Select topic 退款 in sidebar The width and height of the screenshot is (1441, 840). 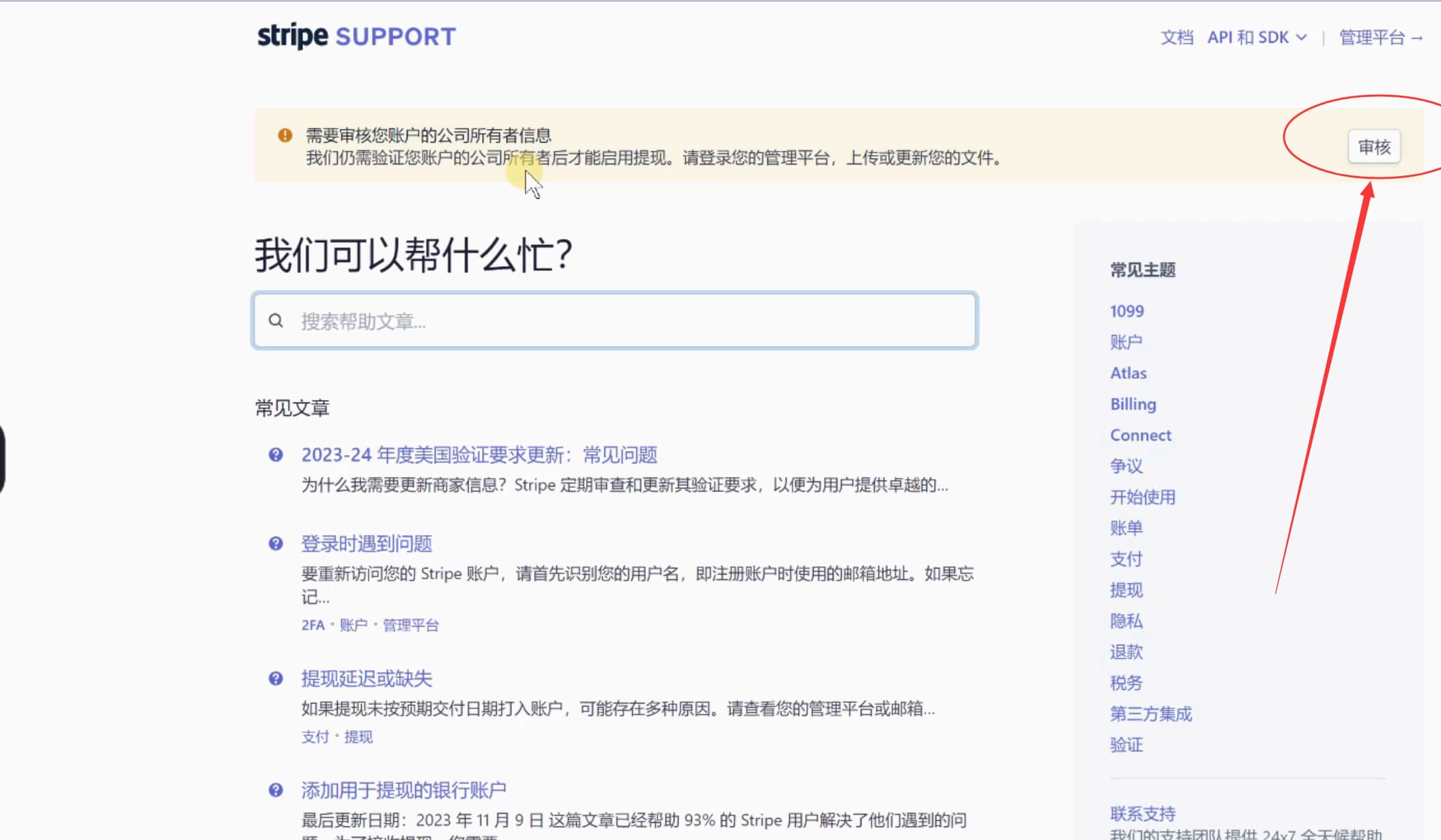tap(1126, 652)
